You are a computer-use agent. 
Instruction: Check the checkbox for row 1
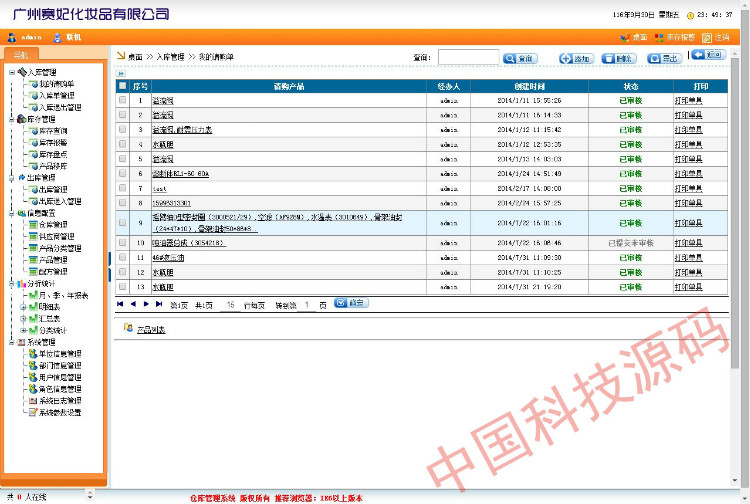point(123,101)
